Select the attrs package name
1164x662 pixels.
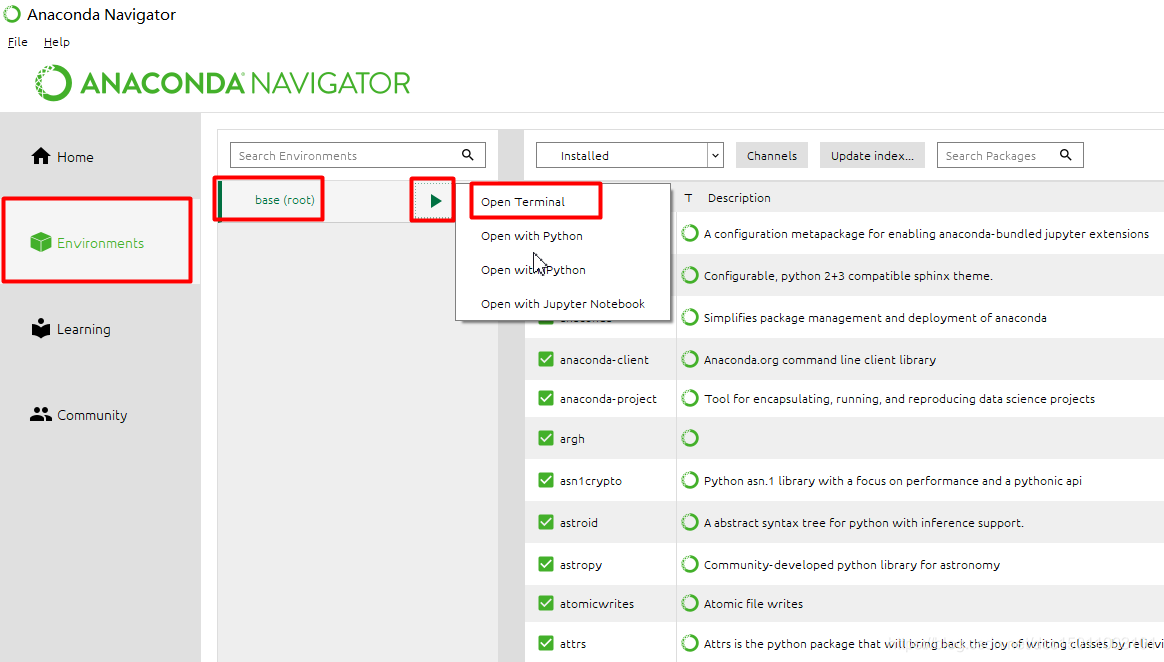click(x=572, y=644)
